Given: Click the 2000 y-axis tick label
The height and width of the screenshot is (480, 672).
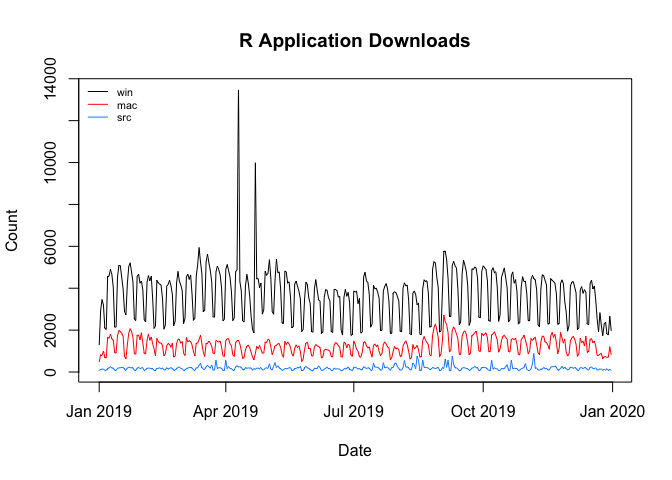Looking at the screenshot, I should (x=60, y=330).
